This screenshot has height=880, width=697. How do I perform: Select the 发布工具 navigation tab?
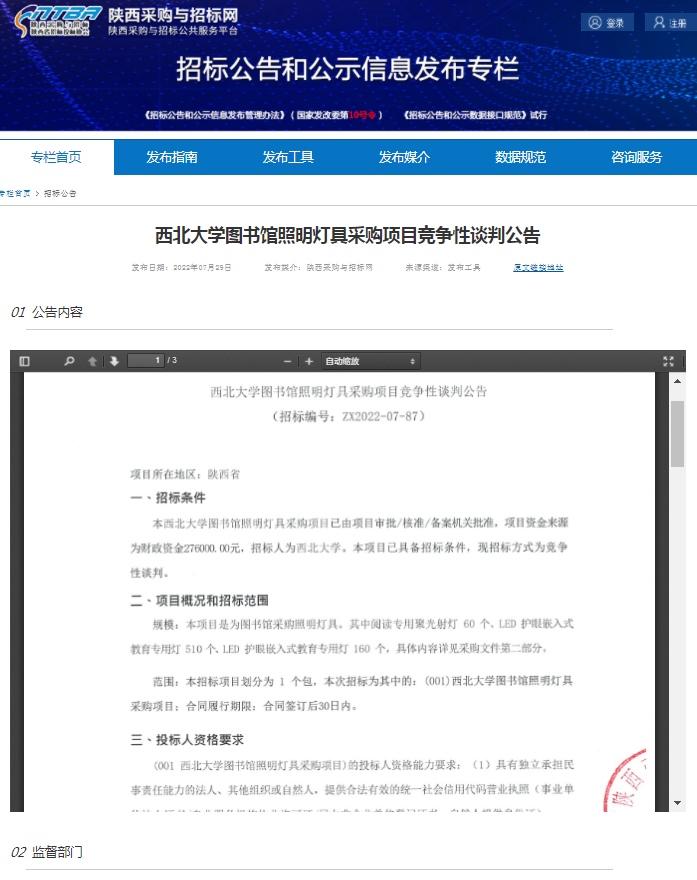click(x=288, y=157)
